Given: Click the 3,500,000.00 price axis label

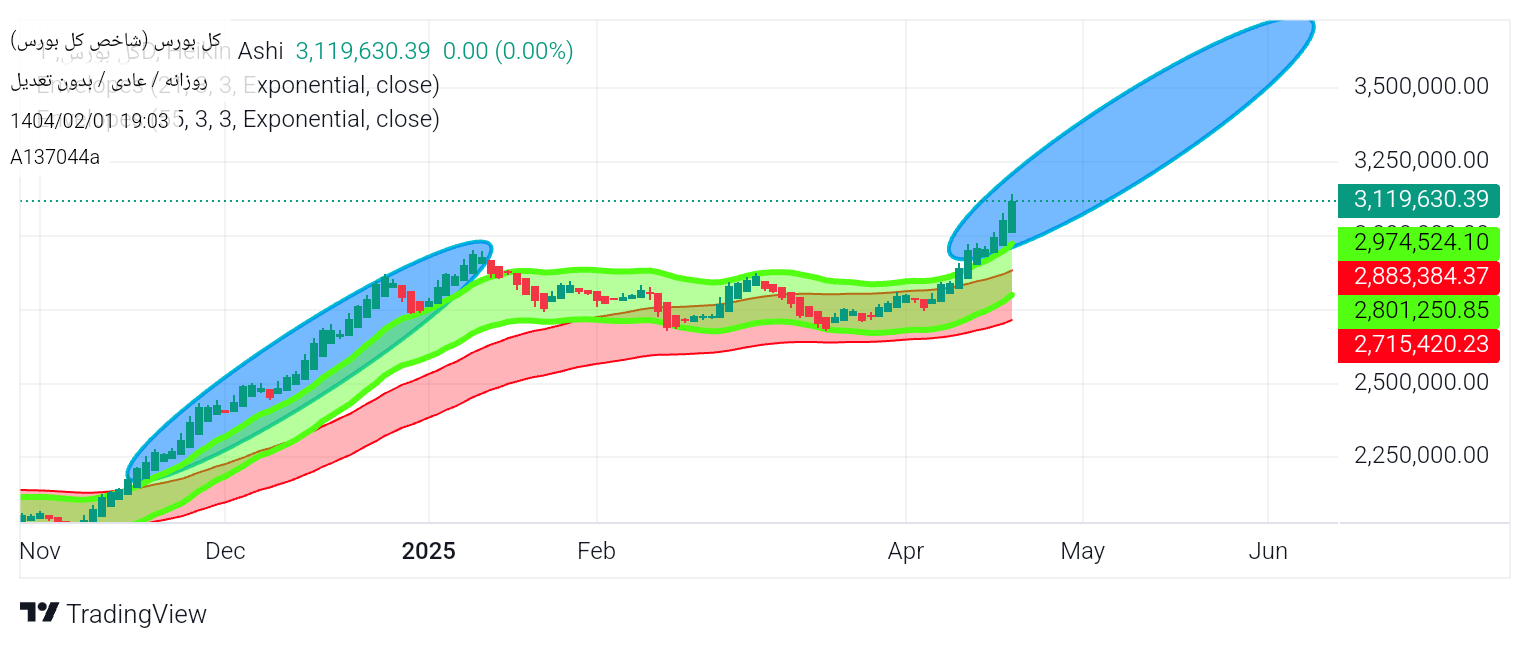Looking at the screenshot, I should pyautogui.click(x=1420, y=87).
